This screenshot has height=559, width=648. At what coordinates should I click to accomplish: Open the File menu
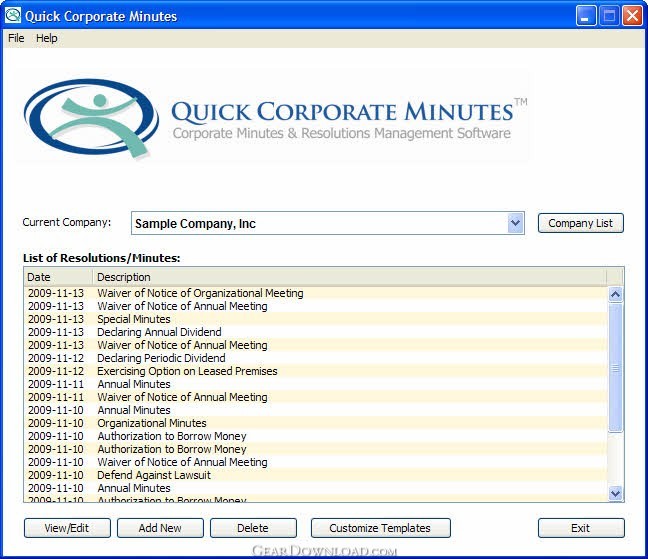pyautogui.click(x=16, y=38)
